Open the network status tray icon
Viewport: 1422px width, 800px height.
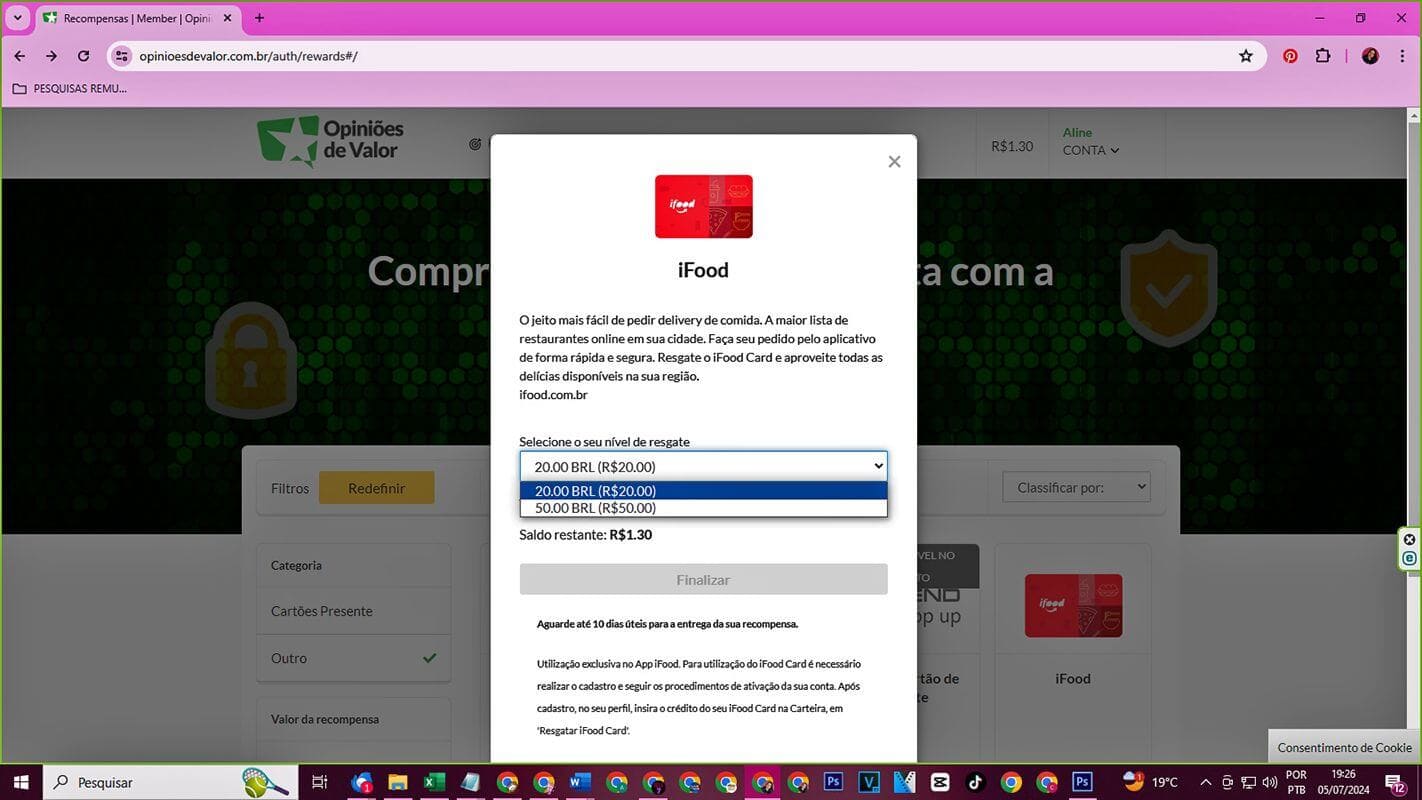pyautogui.click(x=1248, y=782)
